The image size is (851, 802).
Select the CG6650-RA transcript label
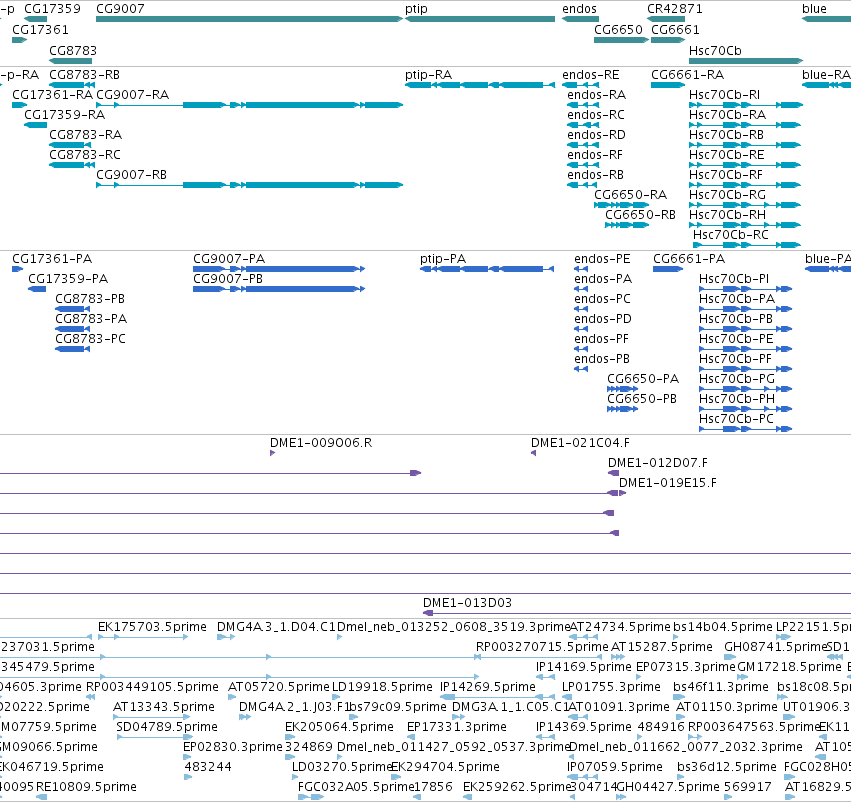point(631,194)
